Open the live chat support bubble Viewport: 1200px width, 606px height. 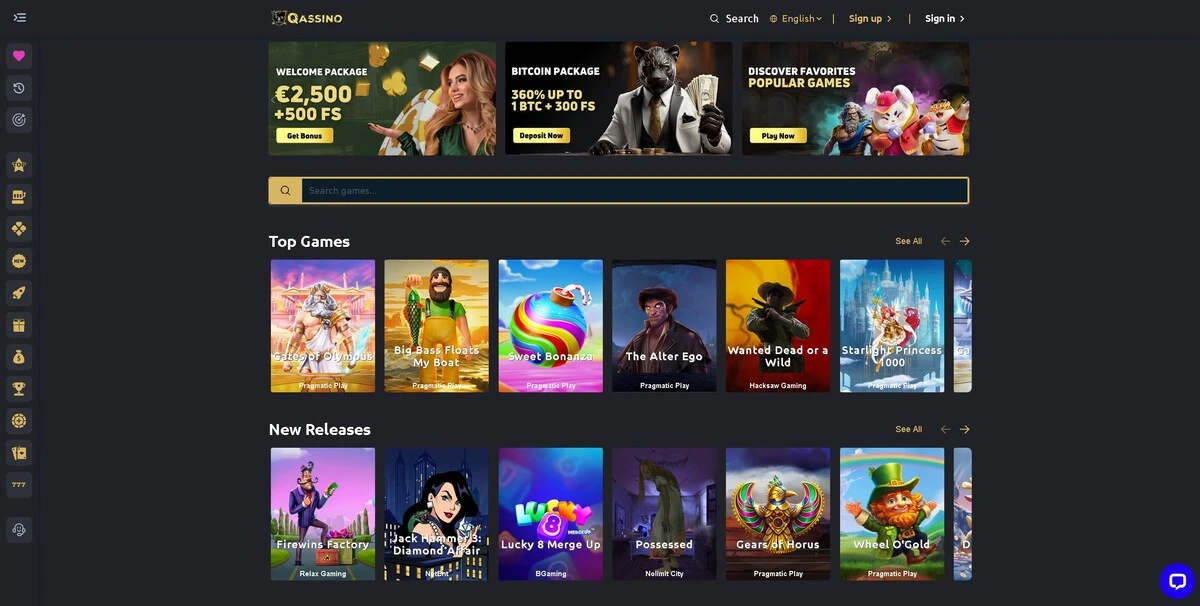click(x=1177, y=581)
